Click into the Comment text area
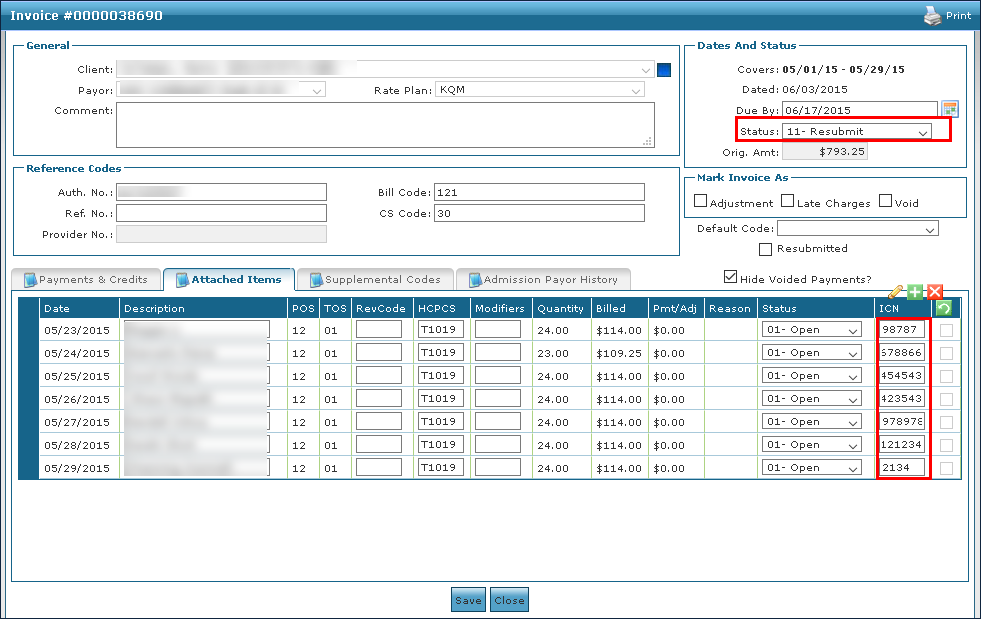Viewport: 981px width, 619px height. tap(385, 125)
